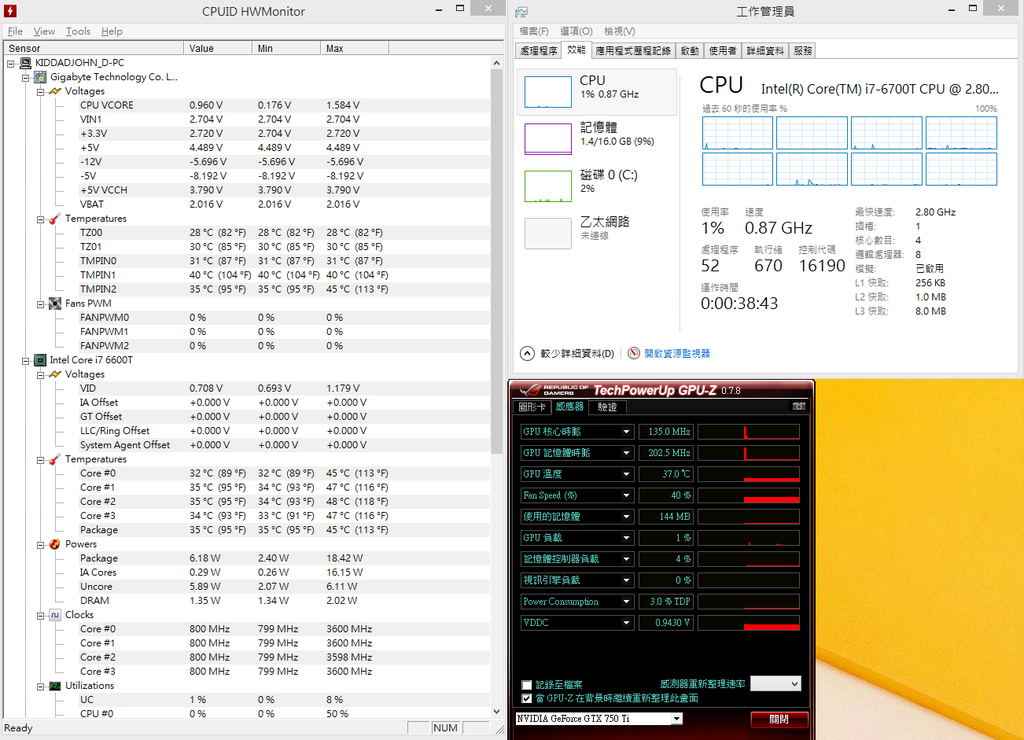Click the waveform icon beside Clocks

(55, 615)
